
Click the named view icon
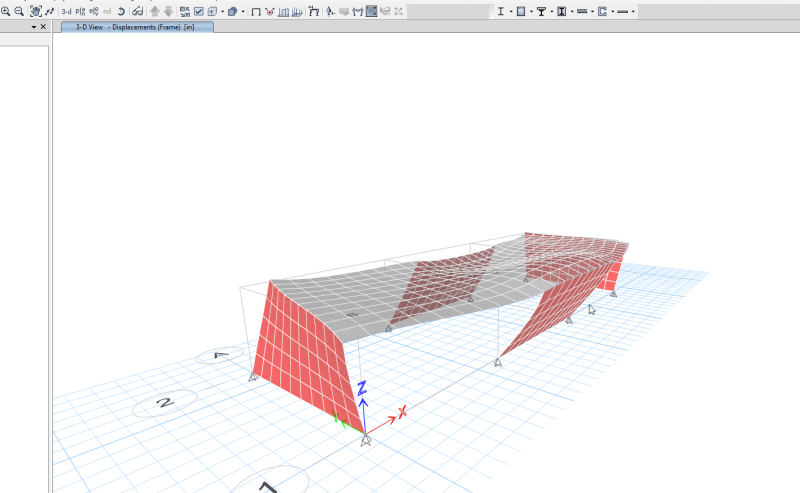tap(212, 11)
